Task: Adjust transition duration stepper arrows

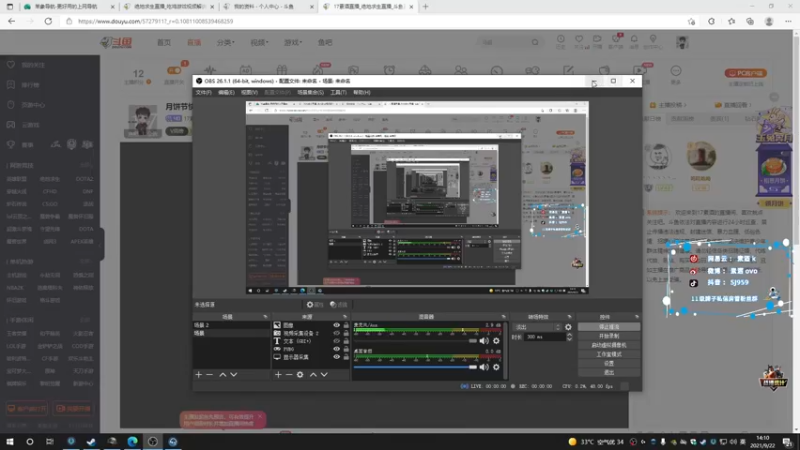Action: (x=569, y=337)
